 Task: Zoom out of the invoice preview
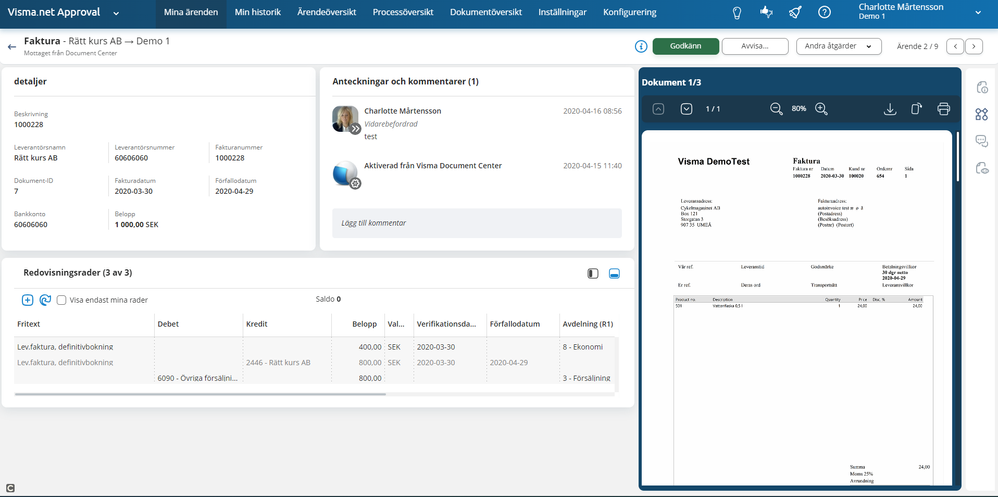(776, 109)
